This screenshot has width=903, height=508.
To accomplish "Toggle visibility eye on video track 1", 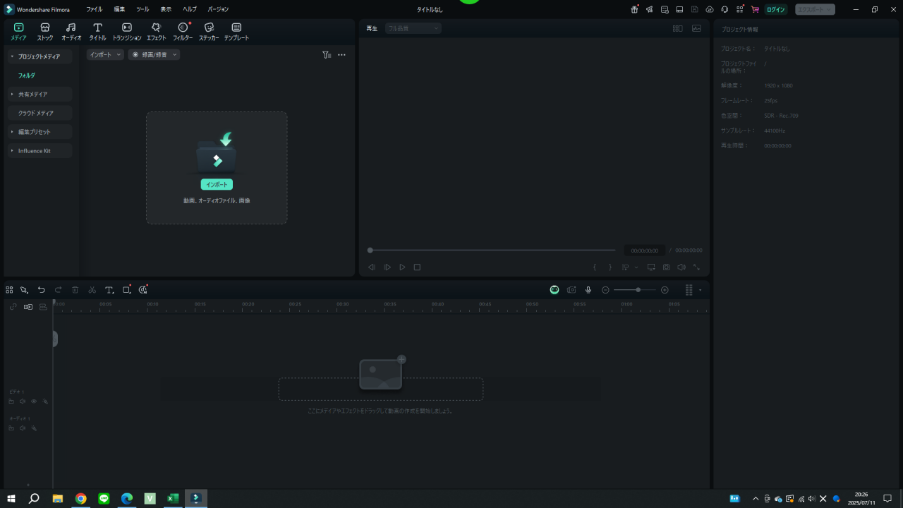I will point(34,401).
